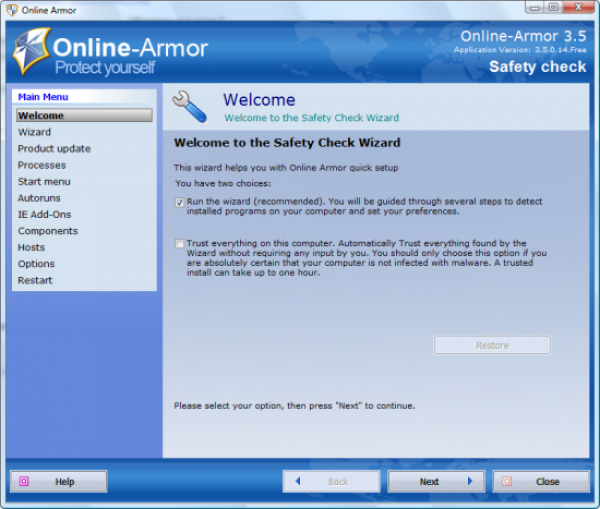Minimize the Online Armor window
This screenshot has height=509, width=600.
point(535,7)
